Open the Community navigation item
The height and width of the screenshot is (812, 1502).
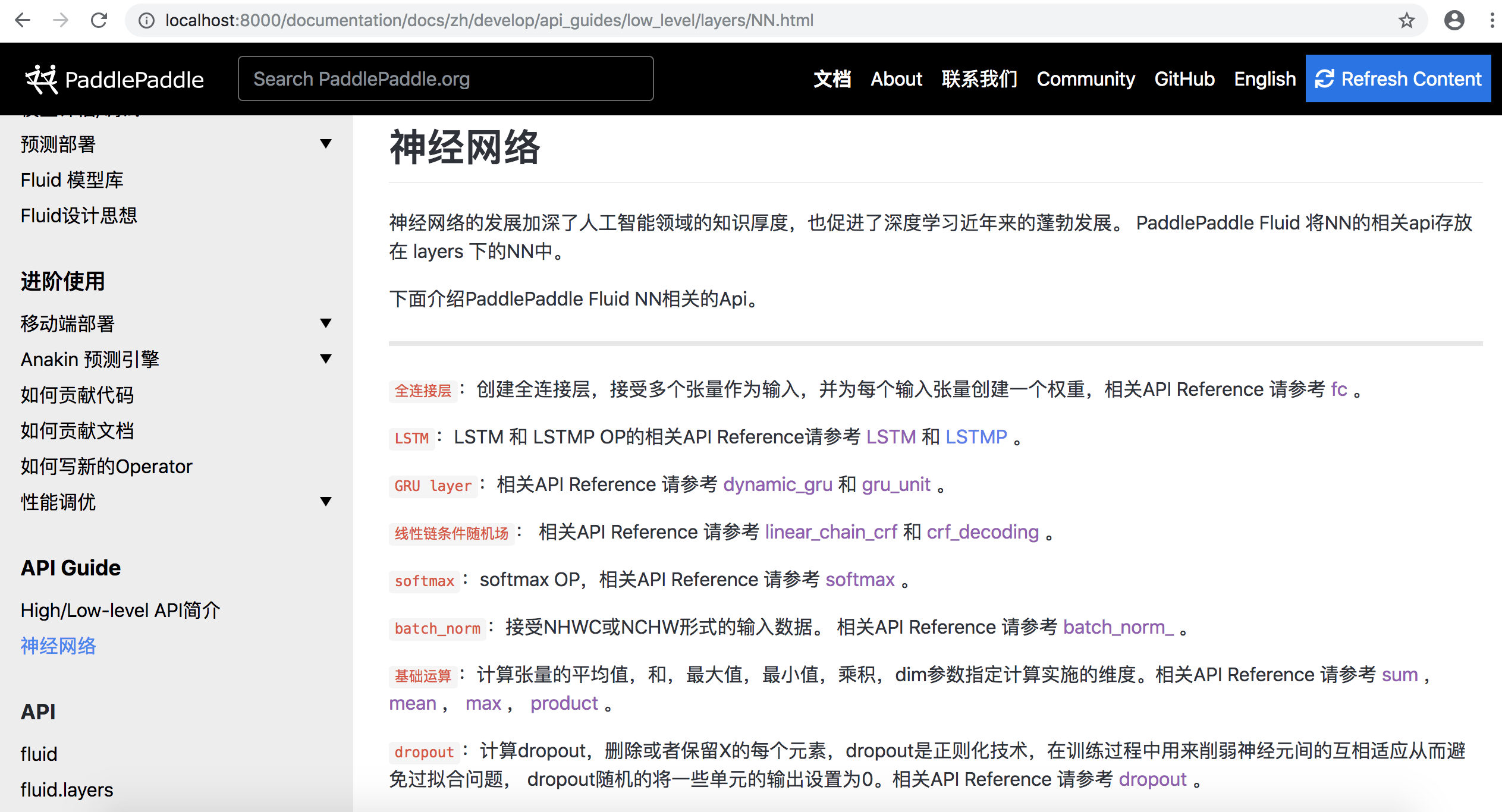click(1085, 79)
